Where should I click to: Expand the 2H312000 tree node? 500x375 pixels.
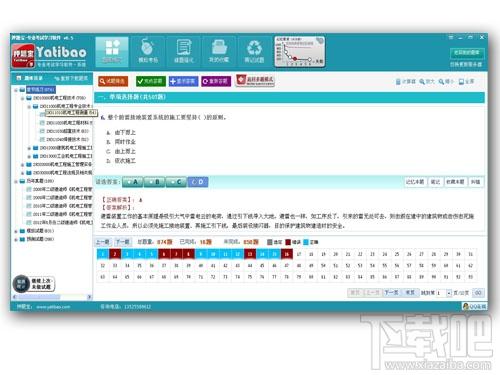click(x=29, y=148)
